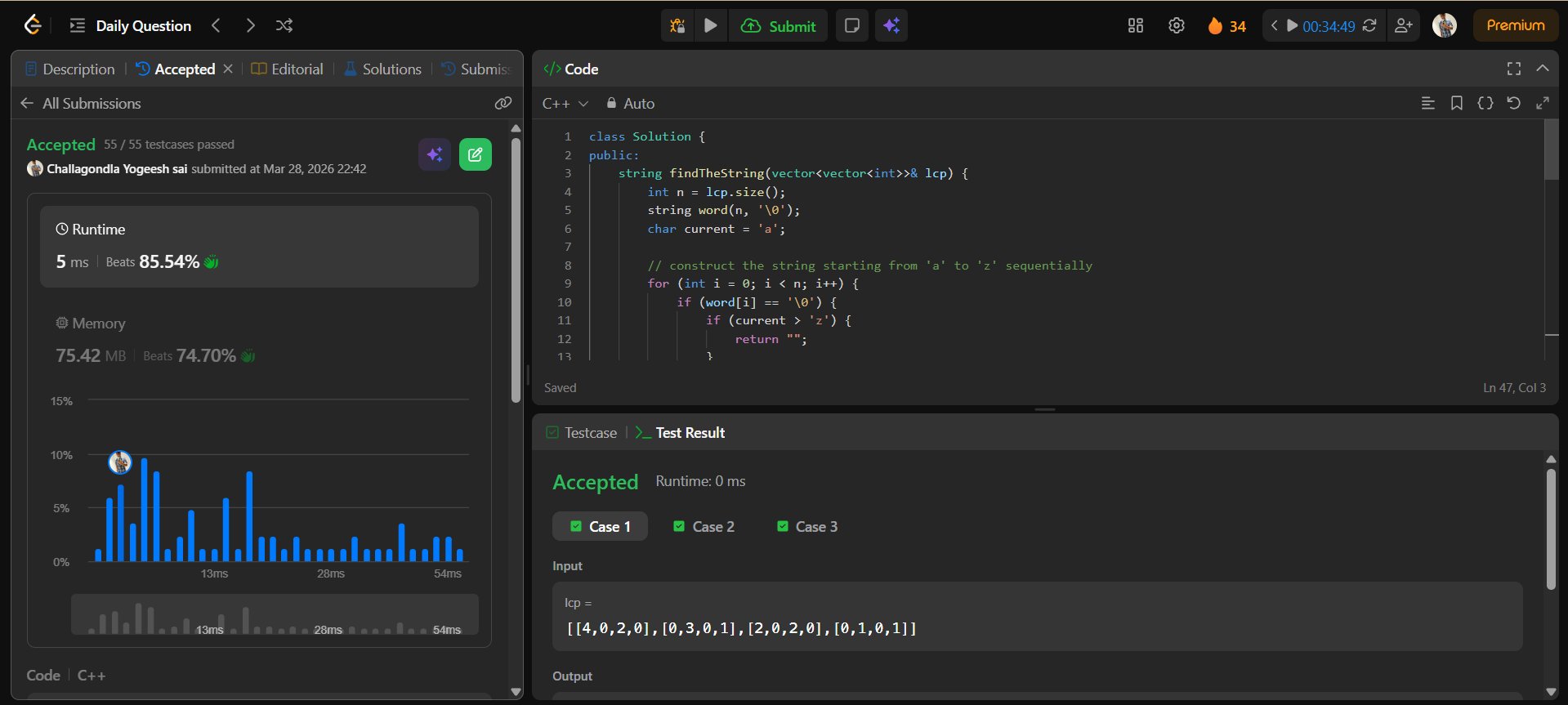Screen dimensions: 1568x705
Task: Copy the submission link icon
Action: tap(503, 103)
